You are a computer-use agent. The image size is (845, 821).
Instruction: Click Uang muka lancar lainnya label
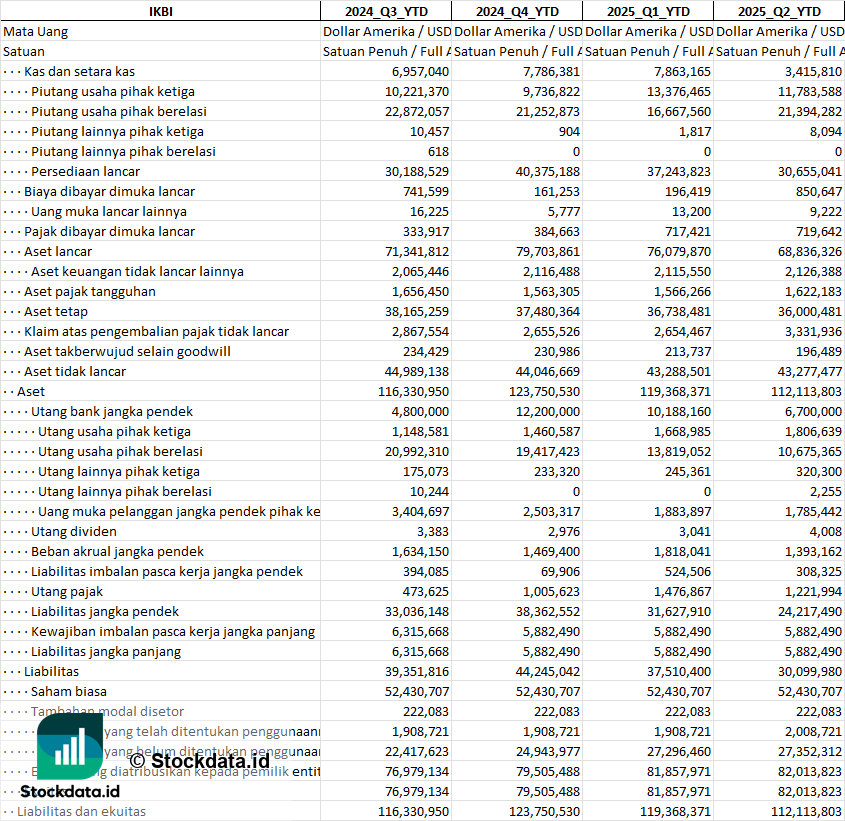[108, 211]
